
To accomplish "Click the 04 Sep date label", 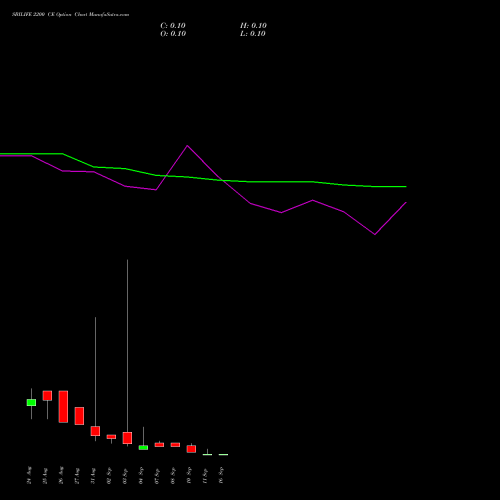I will [141, 475].
